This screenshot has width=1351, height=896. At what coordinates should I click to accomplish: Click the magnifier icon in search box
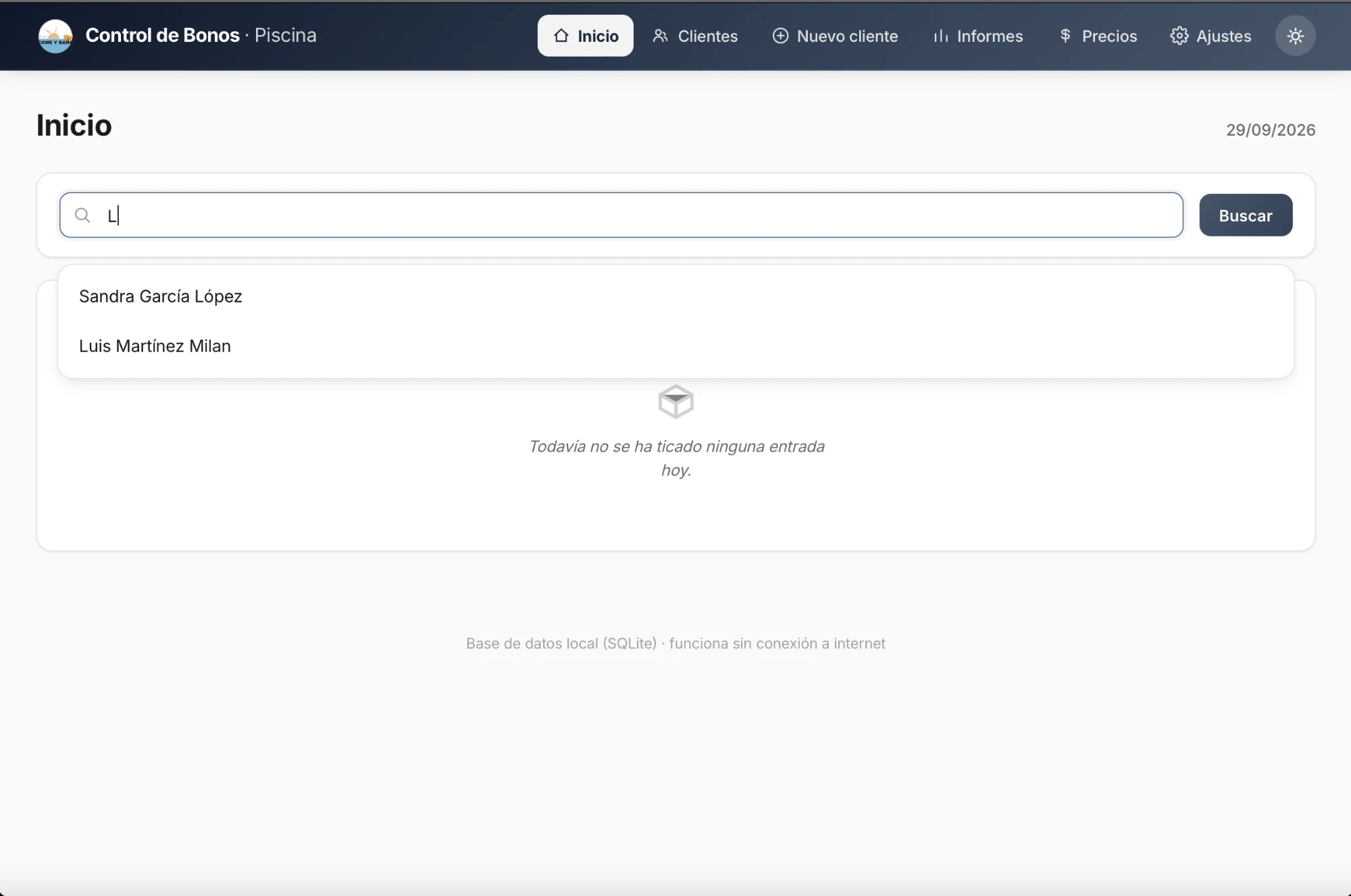pos(82,215)
